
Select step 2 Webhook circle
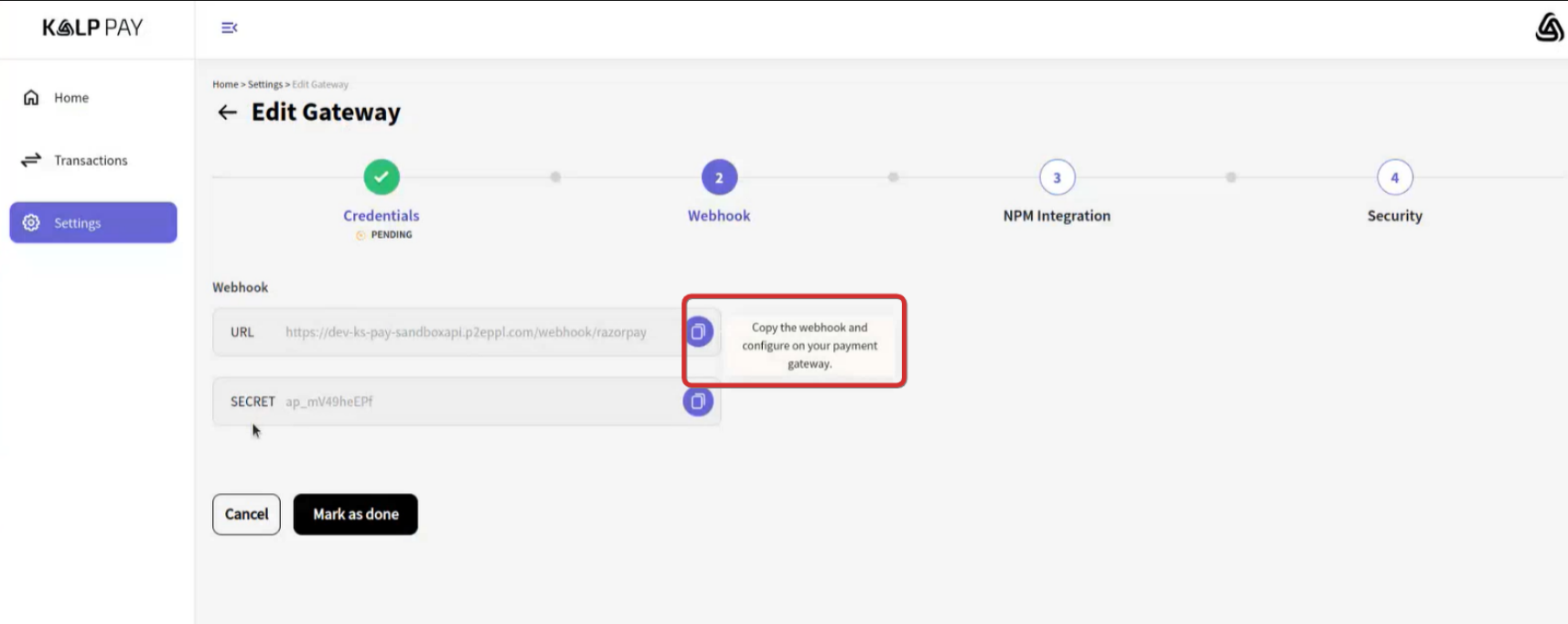point(719,178)
